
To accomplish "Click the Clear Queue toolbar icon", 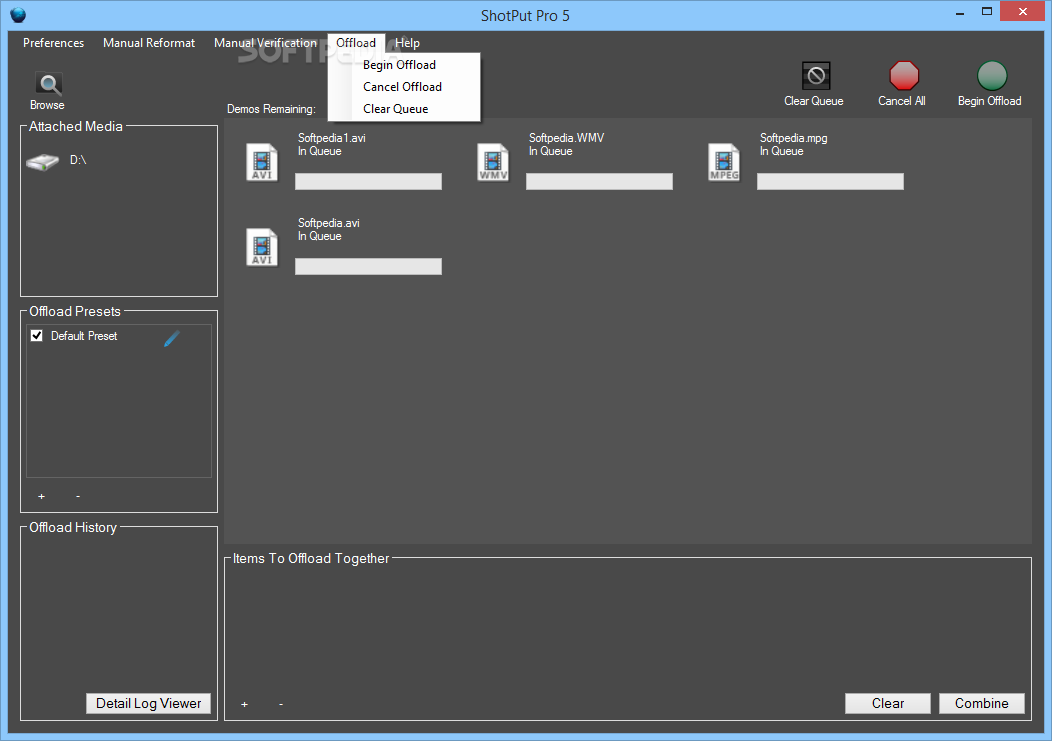I will (816, 76).
